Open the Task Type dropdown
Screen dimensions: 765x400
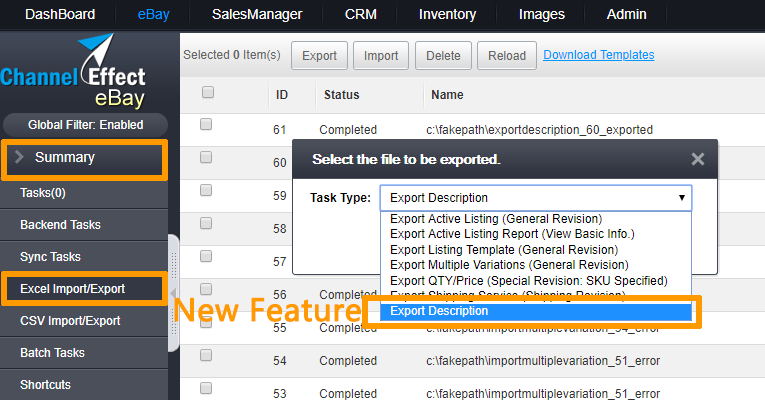pos(536,198)
